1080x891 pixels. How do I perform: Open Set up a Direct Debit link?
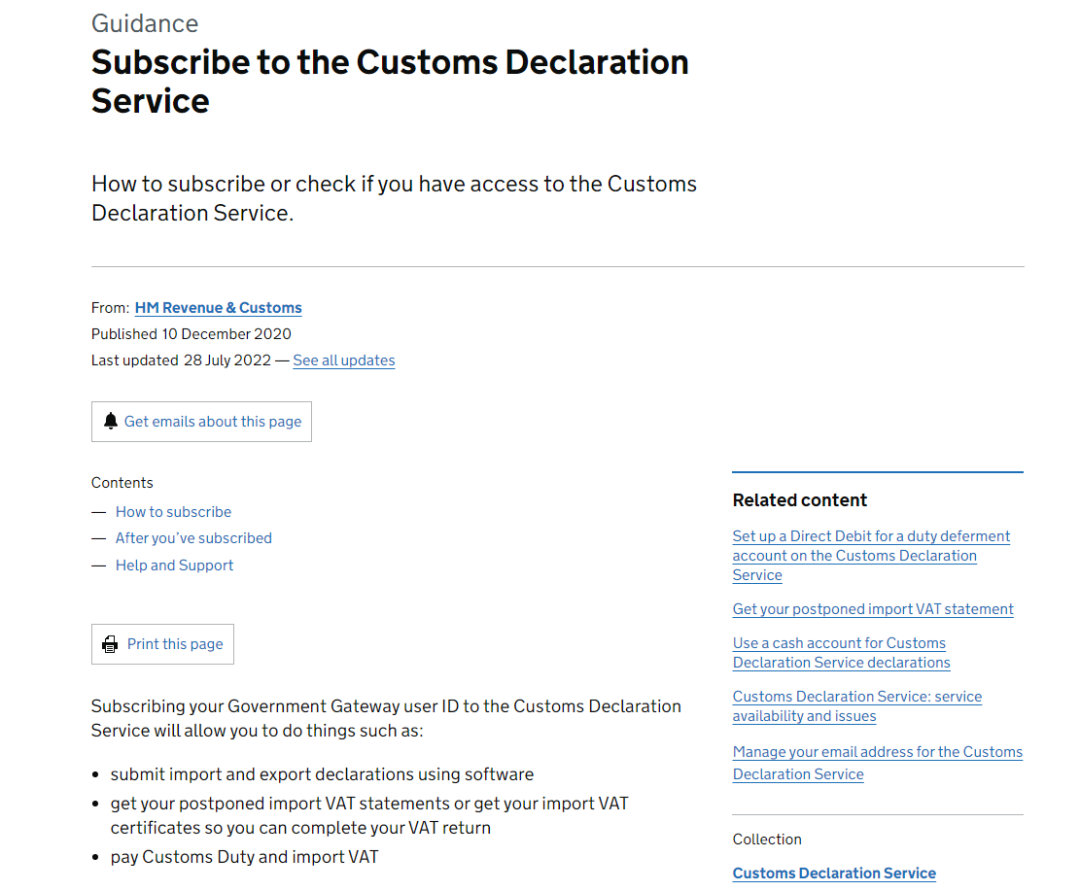point(870,537)
